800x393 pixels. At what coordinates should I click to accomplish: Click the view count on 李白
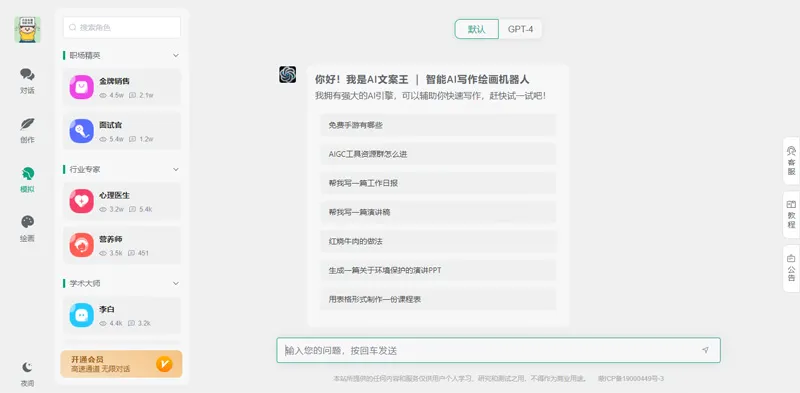pos(111,323)
